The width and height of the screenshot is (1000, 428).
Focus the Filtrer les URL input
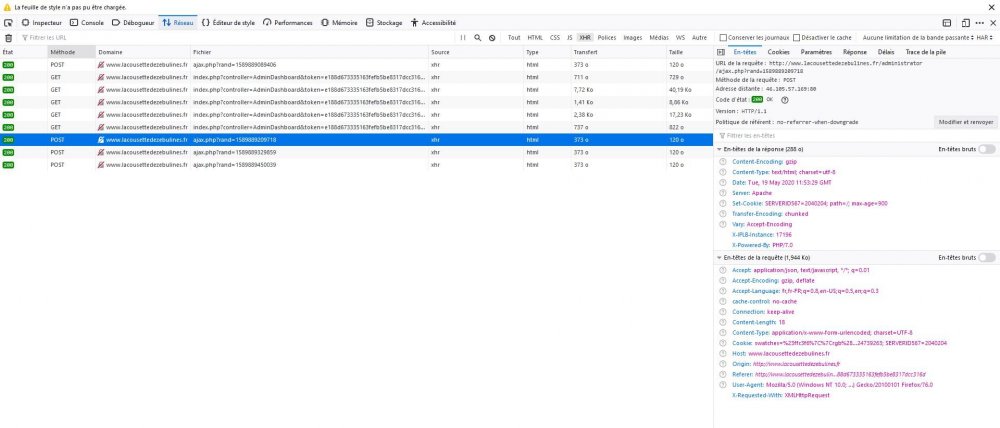point(236,38)
